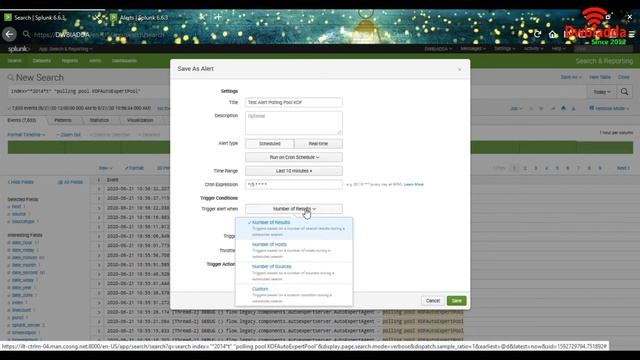Open All Fields link
This screenshot has height=360, width=640.
tap(70, 182)
